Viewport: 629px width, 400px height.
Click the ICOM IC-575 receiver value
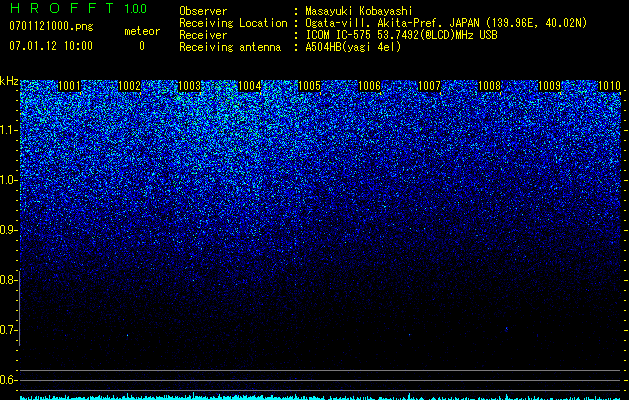[x=401, y=35]
